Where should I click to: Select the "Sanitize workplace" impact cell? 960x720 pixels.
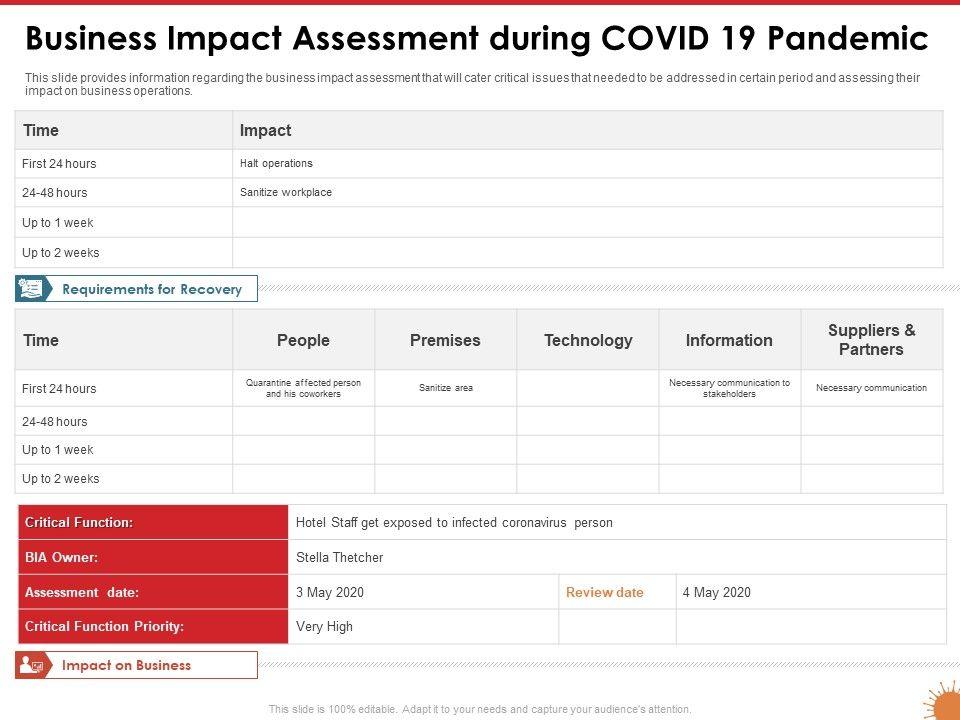point(286,192)
